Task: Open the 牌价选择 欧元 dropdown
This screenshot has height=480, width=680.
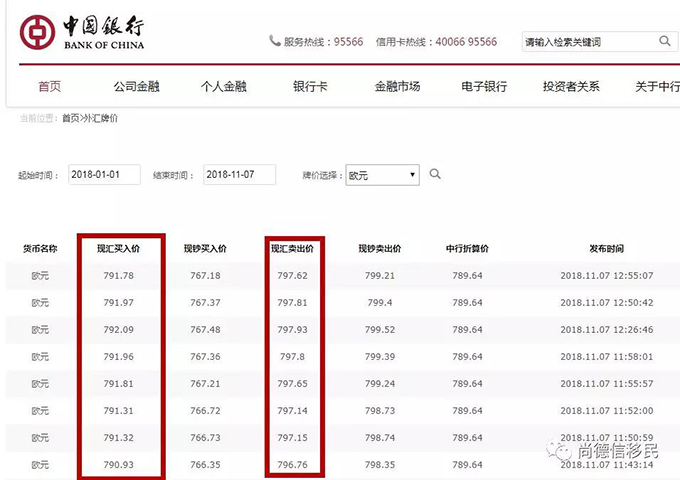Action: pos(382,175)
